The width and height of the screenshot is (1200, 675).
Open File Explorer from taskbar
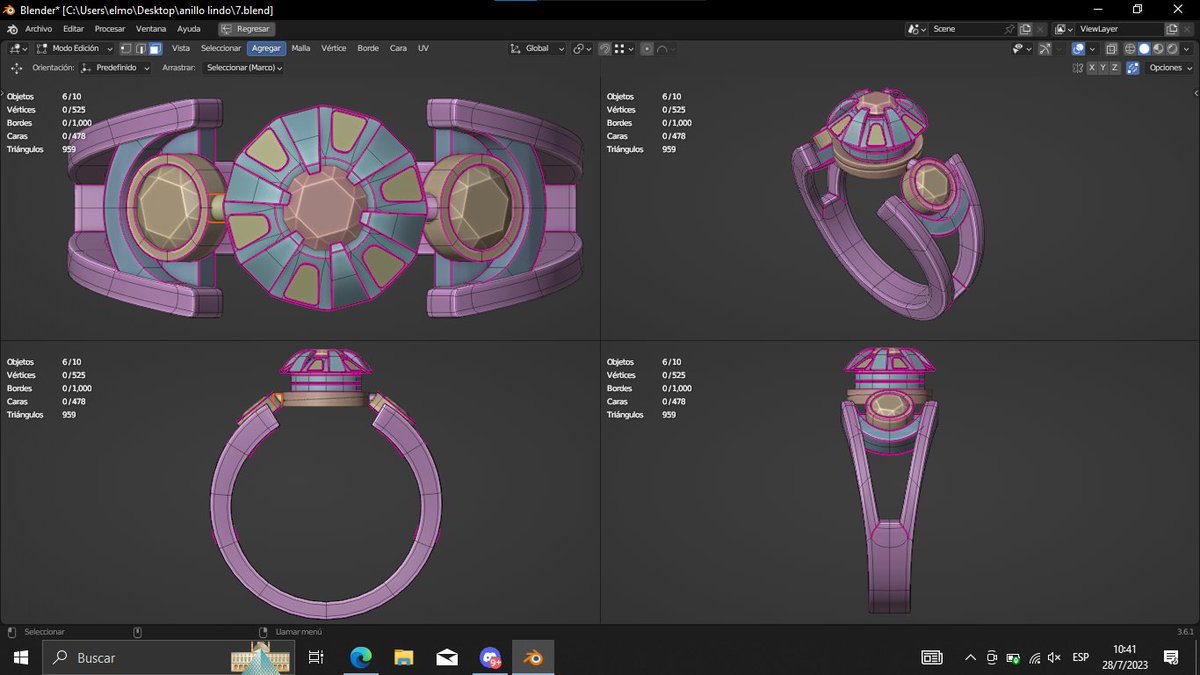[x=403, y=657]
